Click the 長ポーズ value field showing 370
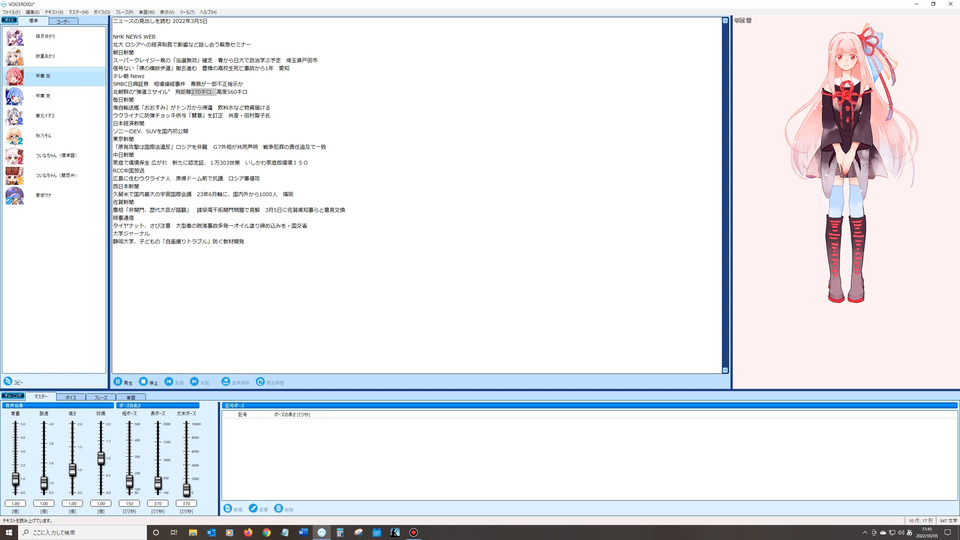 pos(158,503)
